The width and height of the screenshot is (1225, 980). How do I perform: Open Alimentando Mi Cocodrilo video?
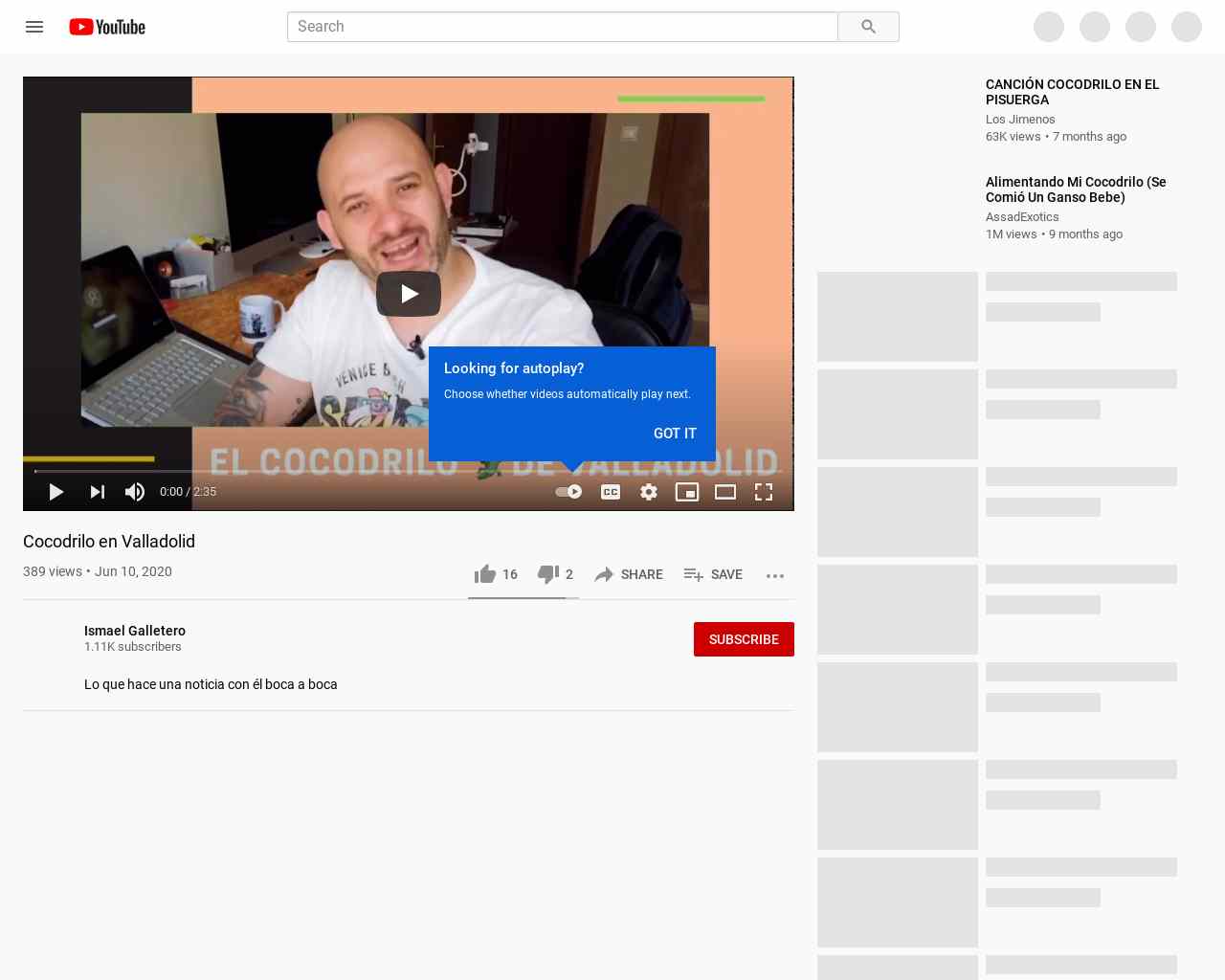[x=1076, y=189]
